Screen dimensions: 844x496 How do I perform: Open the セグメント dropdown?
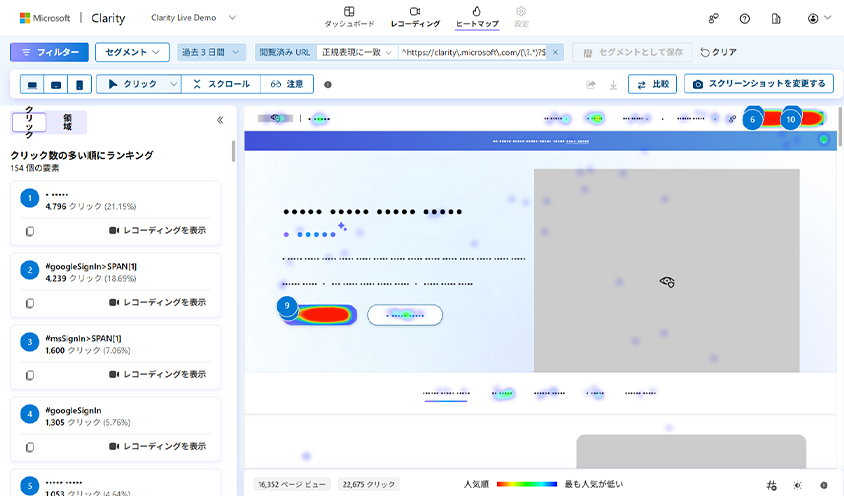pos(132,52)
